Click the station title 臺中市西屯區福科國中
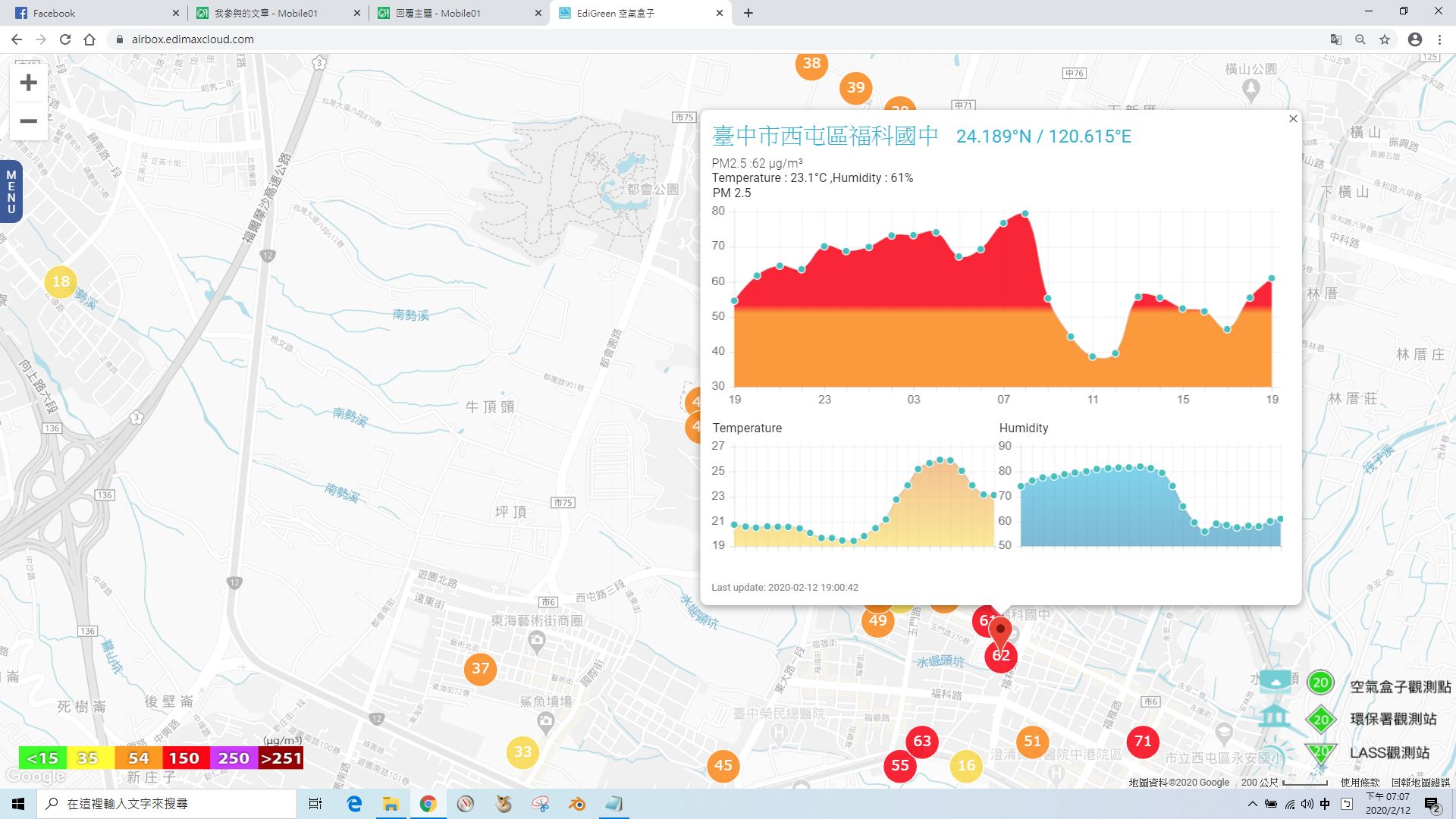The height and width of the screenshot is (819, 1456). coord(826,136)
